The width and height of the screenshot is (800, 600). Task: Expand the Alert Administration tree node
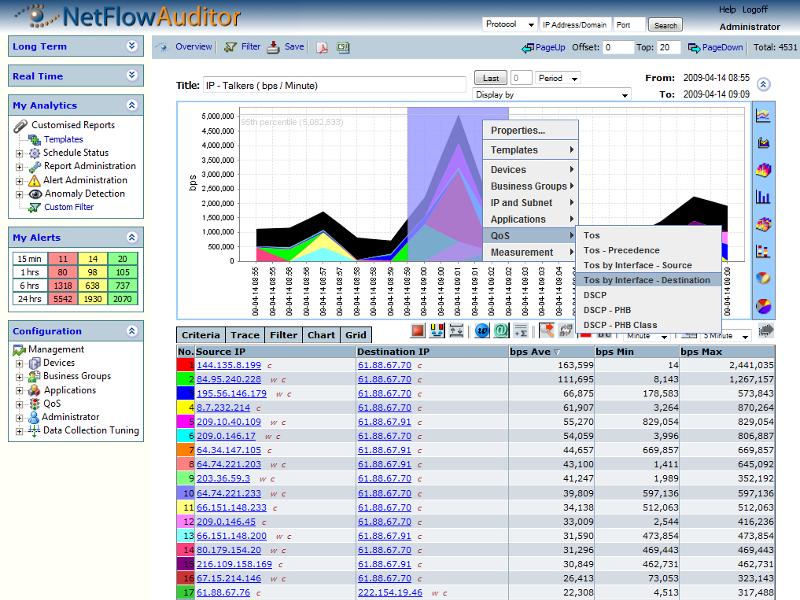tap(19, 181)
